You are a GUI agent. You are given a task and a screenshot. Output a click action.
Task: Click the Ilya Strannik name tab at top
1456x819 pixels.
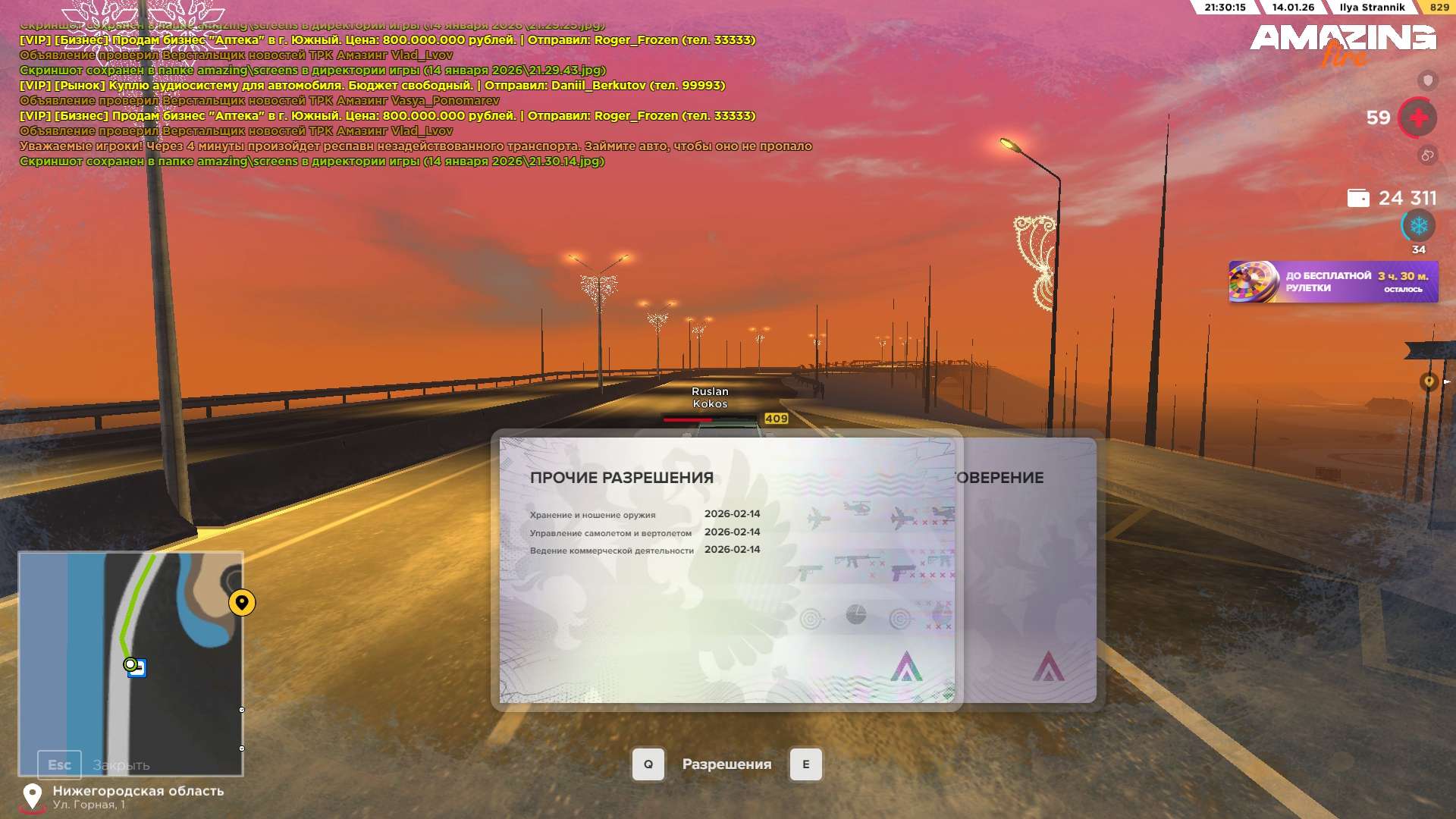click(1371, 8)
